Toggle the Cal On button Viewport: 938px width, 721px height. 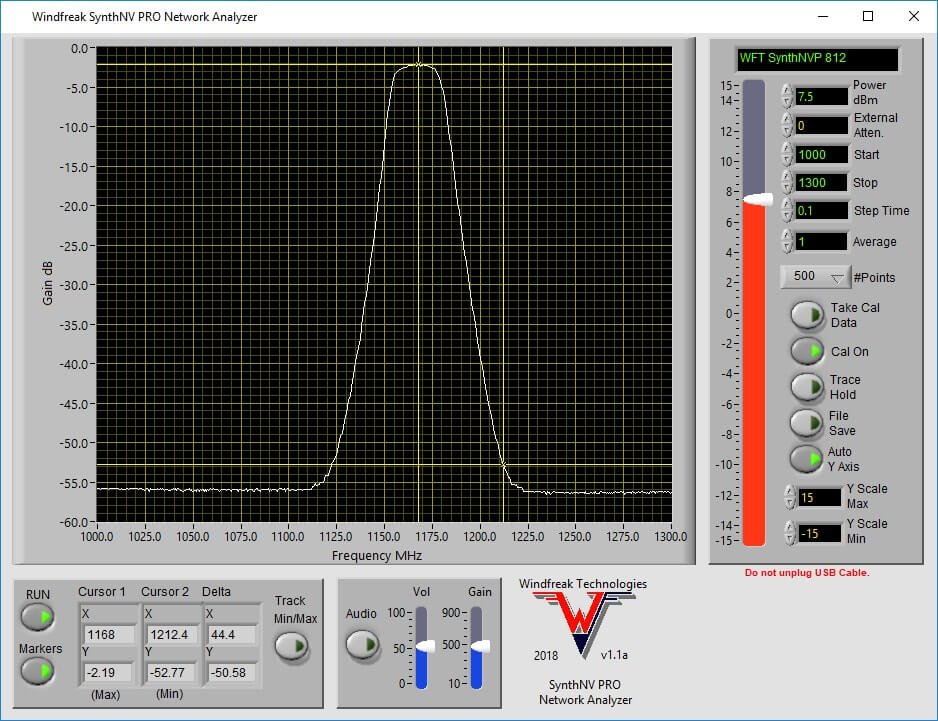tap(806, 351)
